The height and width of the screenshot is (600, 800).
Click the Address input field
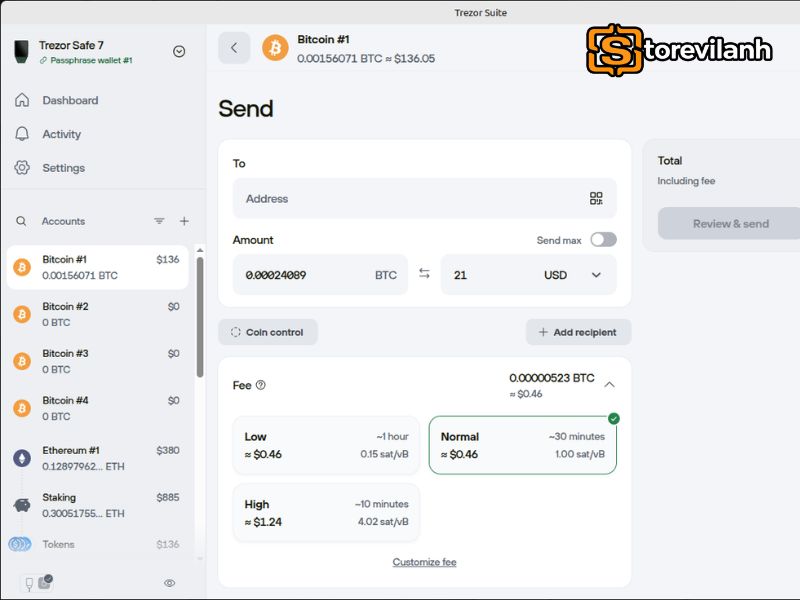pos(424,198)
